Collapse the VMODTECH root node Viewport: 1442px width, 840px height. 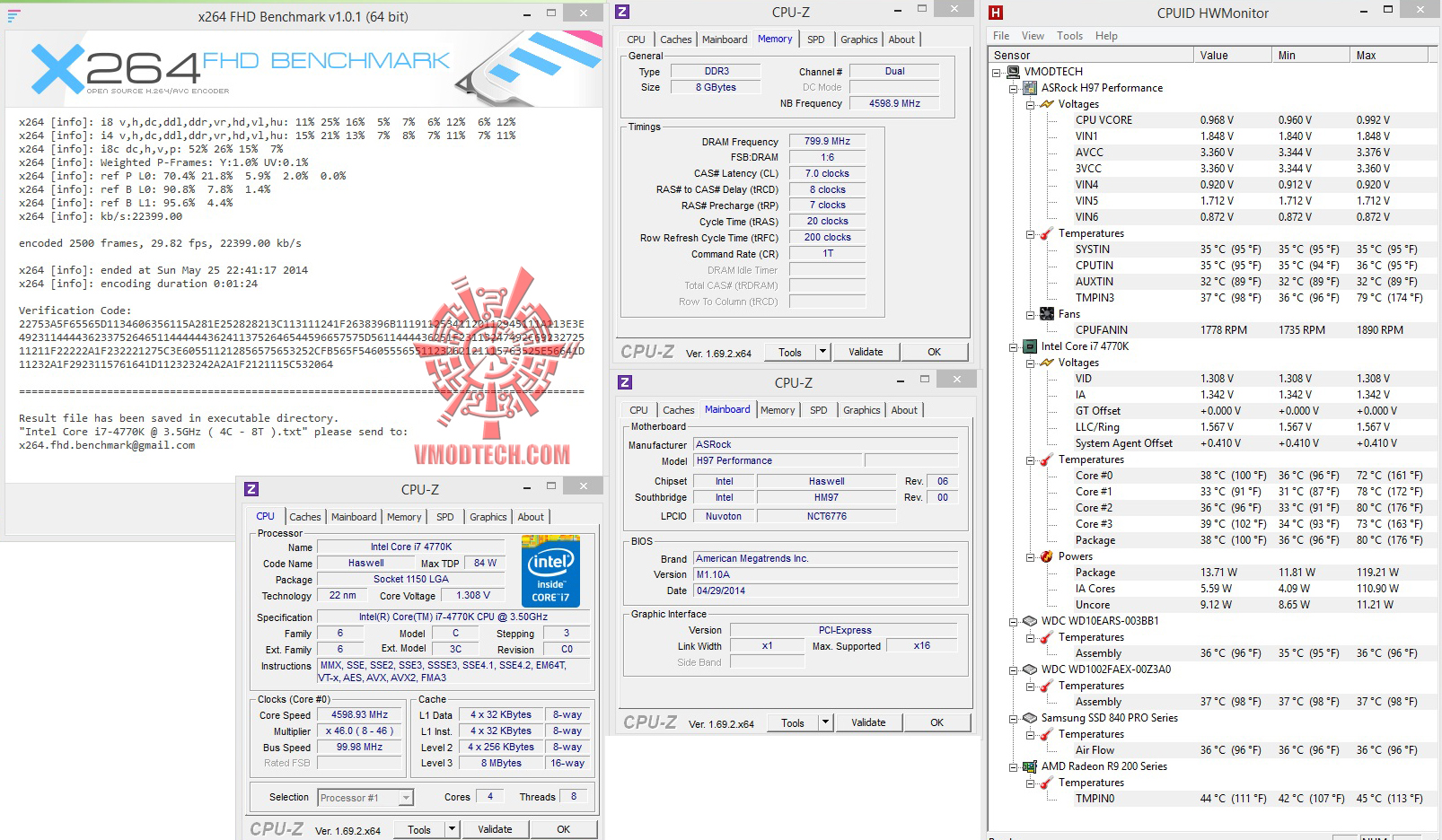point(997,73)
